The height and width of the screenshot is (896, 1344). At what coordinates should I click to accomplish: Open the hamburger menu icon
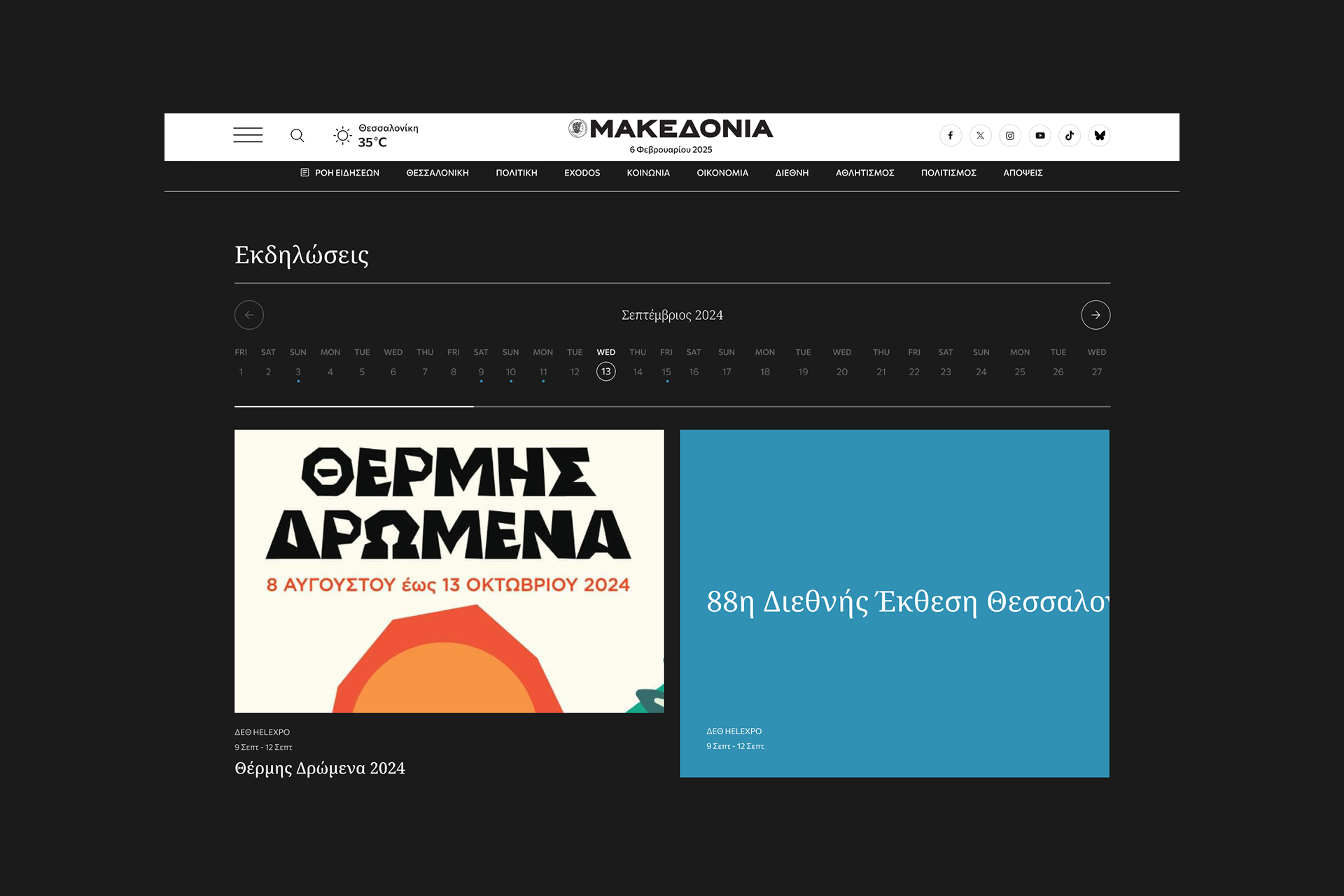(248, 135)
